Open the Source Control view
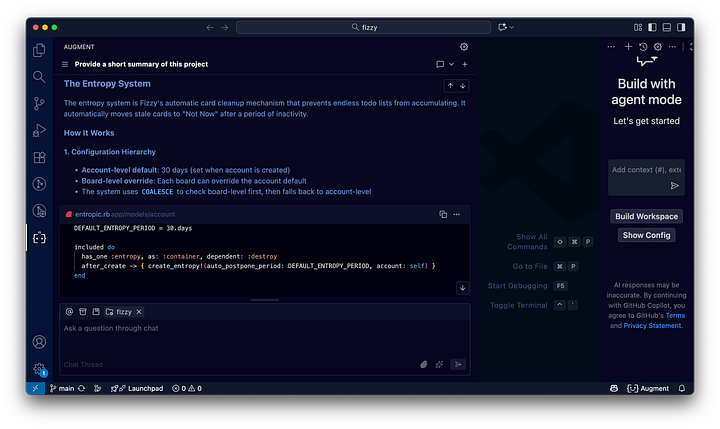Screen dimensions: 720x429 point(39,103)
